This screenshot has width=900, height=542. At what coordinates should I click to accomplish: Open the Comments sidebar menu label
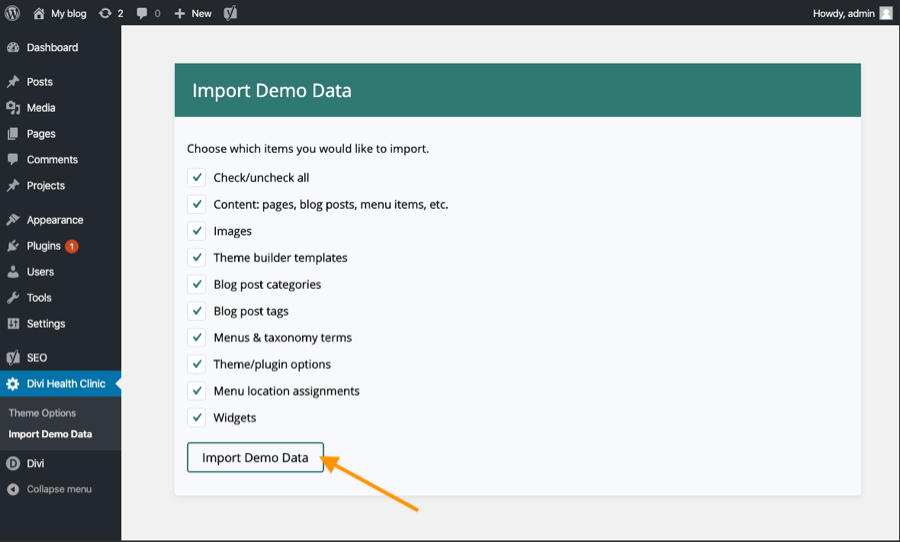(x=52, y=160)
